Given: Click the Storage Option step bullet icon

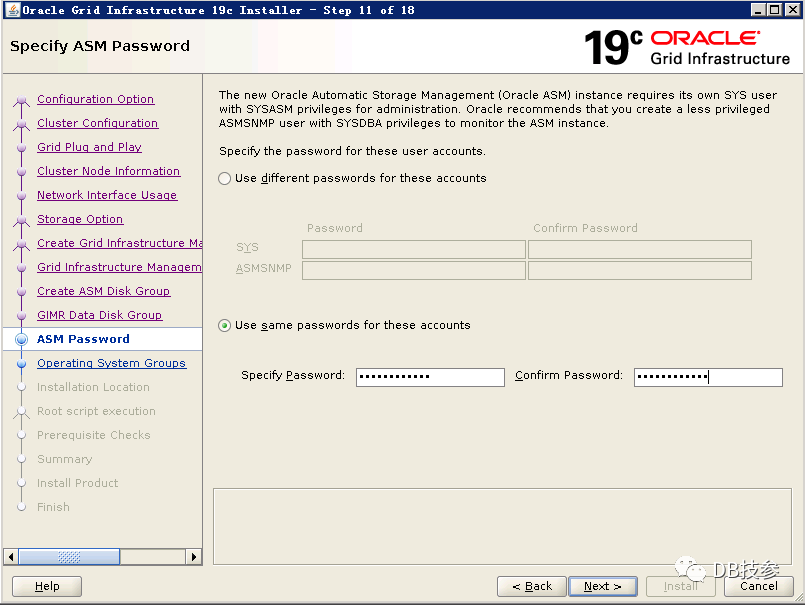Looking at the screenshot, I should click(22, 220).
